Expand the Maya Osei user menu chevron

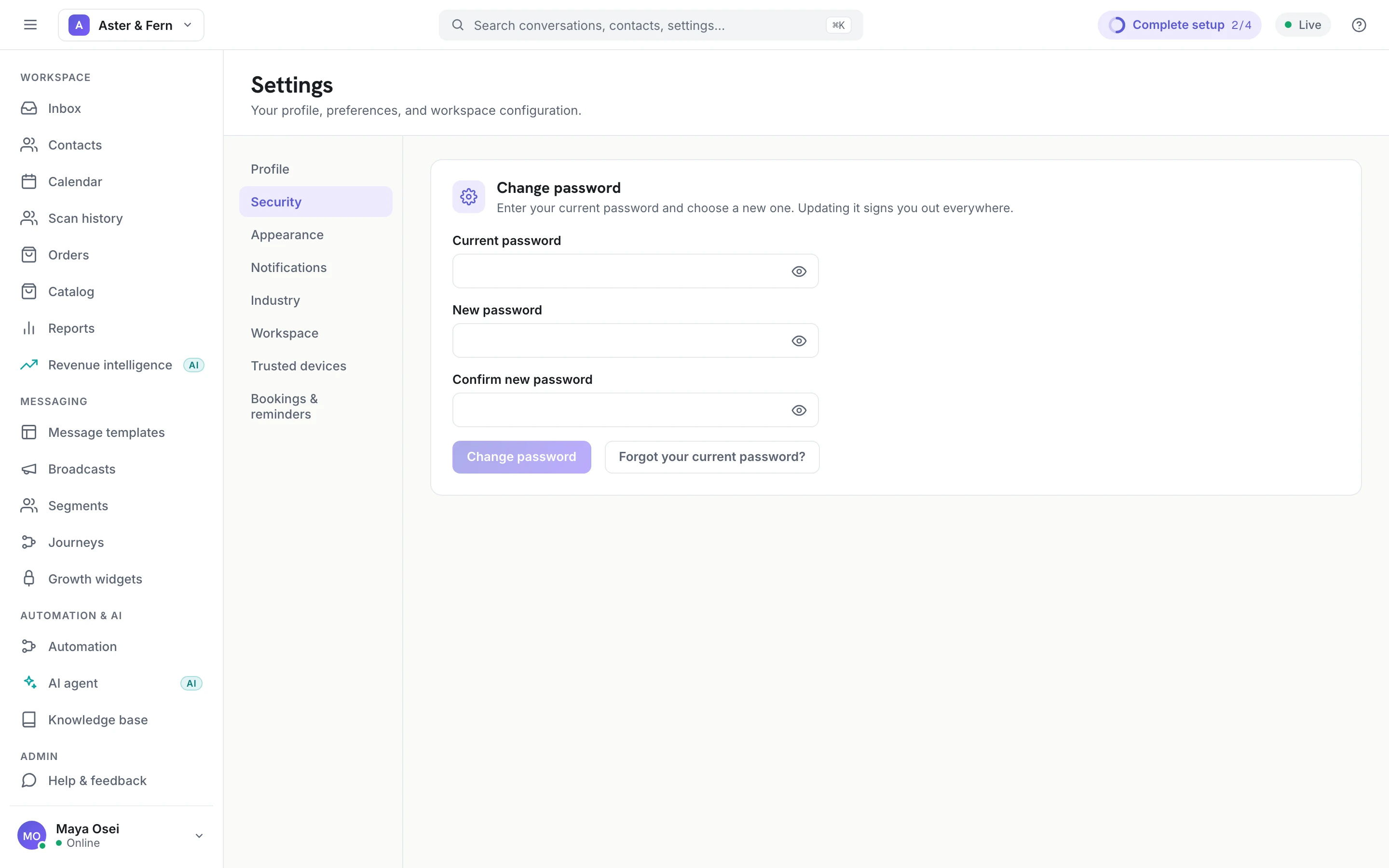(199, 836)
